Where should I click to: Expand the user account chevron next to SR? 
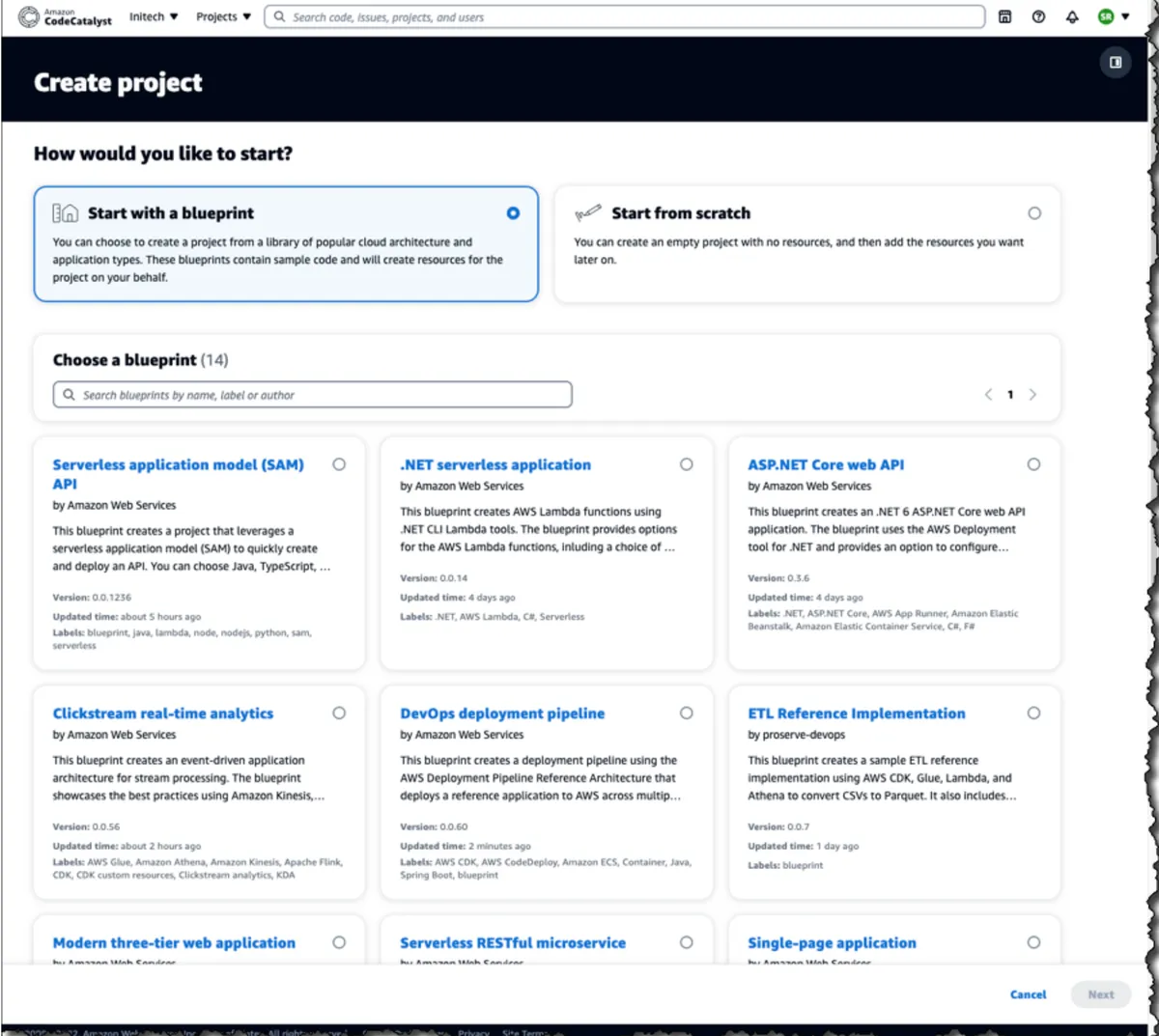click(x=1126, y=16)
